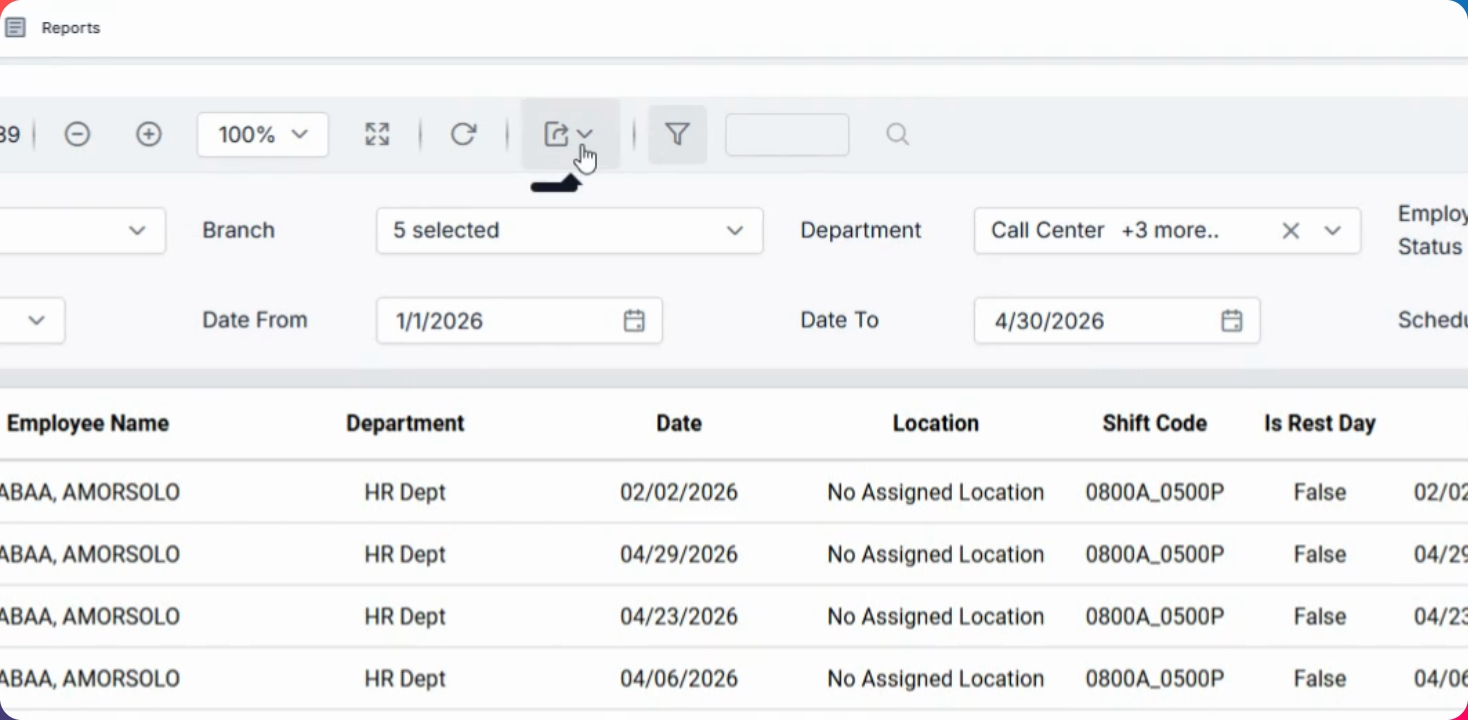
Task: Click the Employee Name column header
Action: pyautogui.click(x=88, y=423)
